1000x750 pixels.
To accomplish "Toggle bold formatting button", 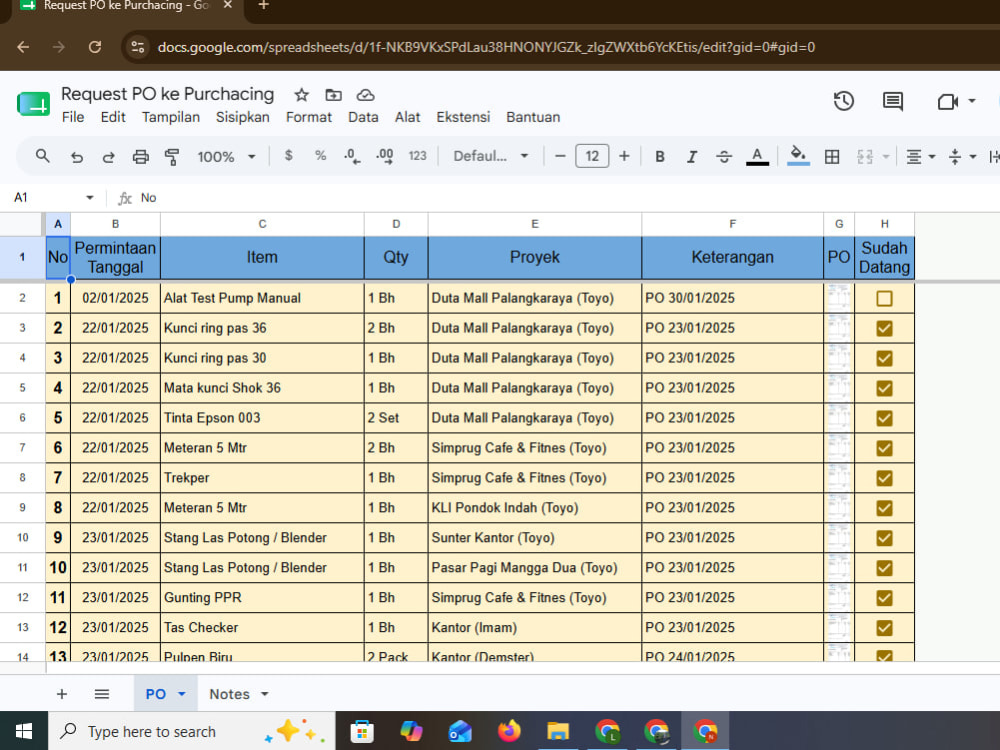I will coord(660,157).
